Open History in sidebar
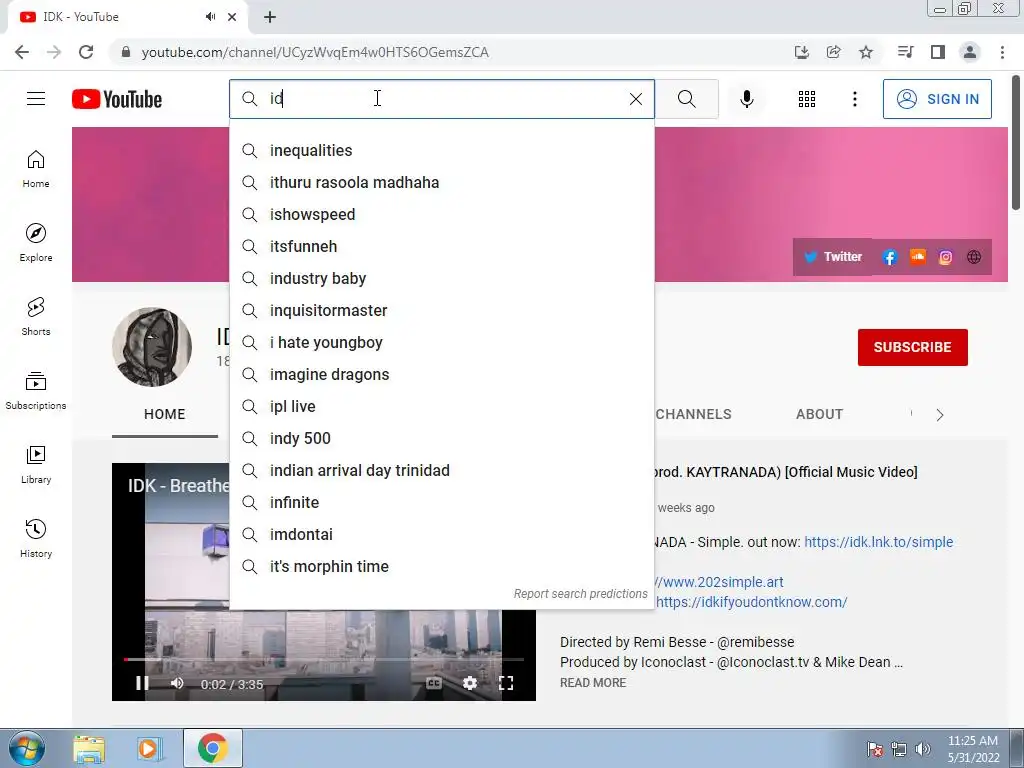The height and width of the screenshot is (768, 1024). [x=36, y=538]
